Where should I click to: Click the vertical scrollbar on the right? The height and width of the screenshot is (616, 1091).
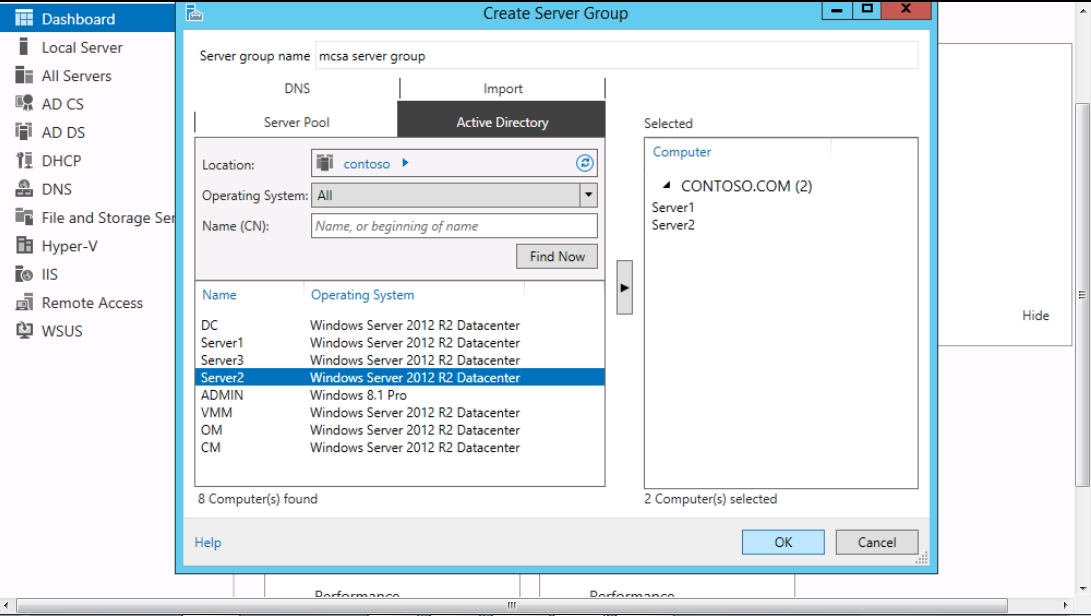point(1082,294)
